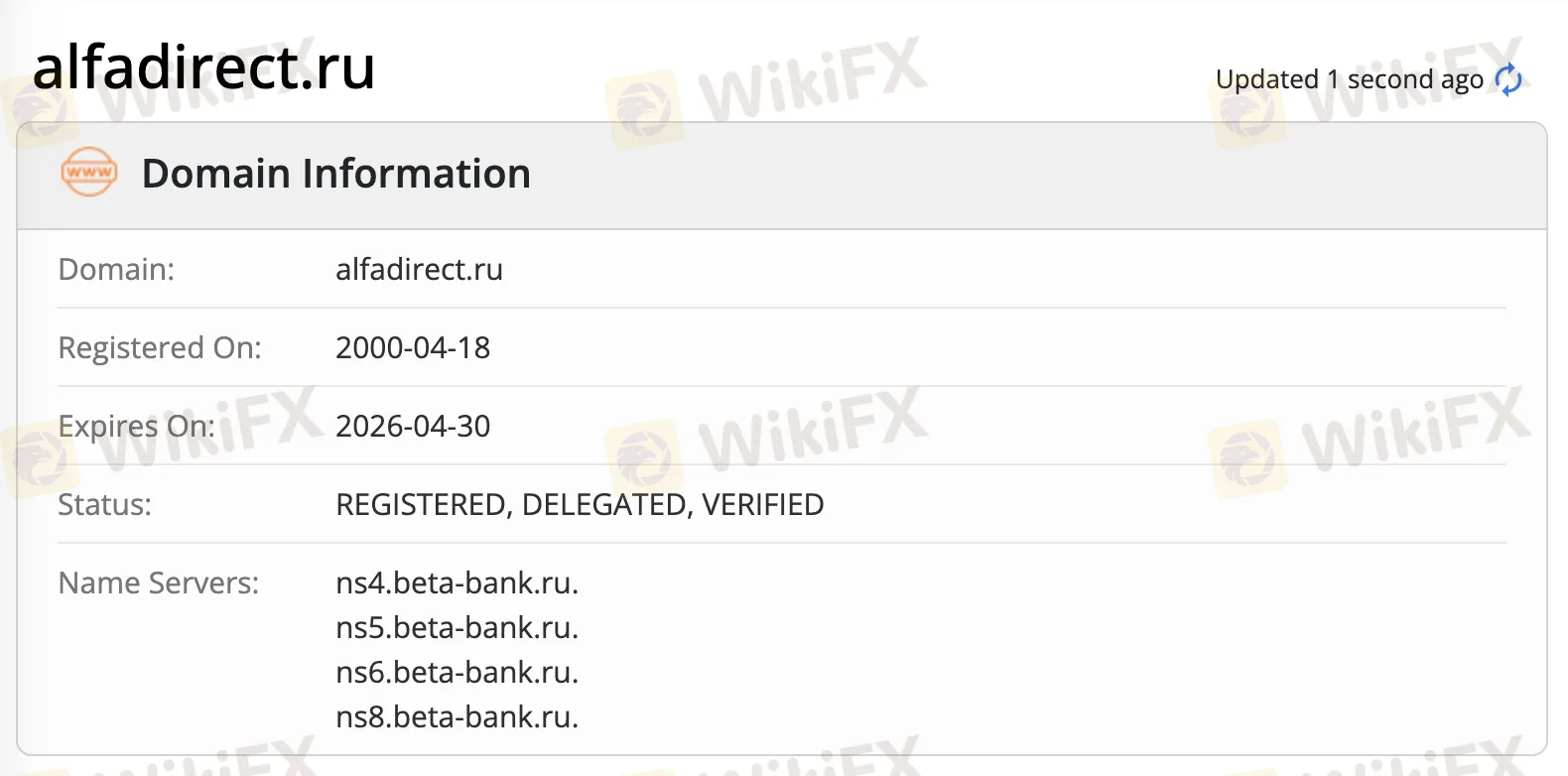Click the name server 'ns5.beta-bank.ru.'
Viewport: 1568px width, 776px height.
[x=457, y=627]
